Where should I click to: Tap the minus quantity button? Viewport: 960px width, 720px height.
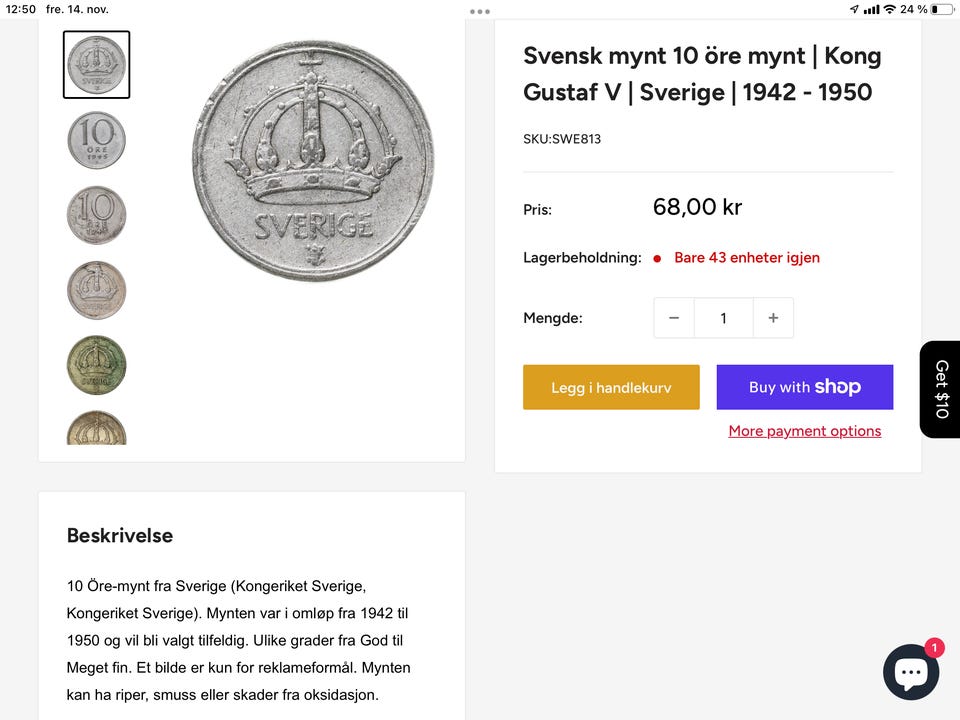[x=674, y=318]
